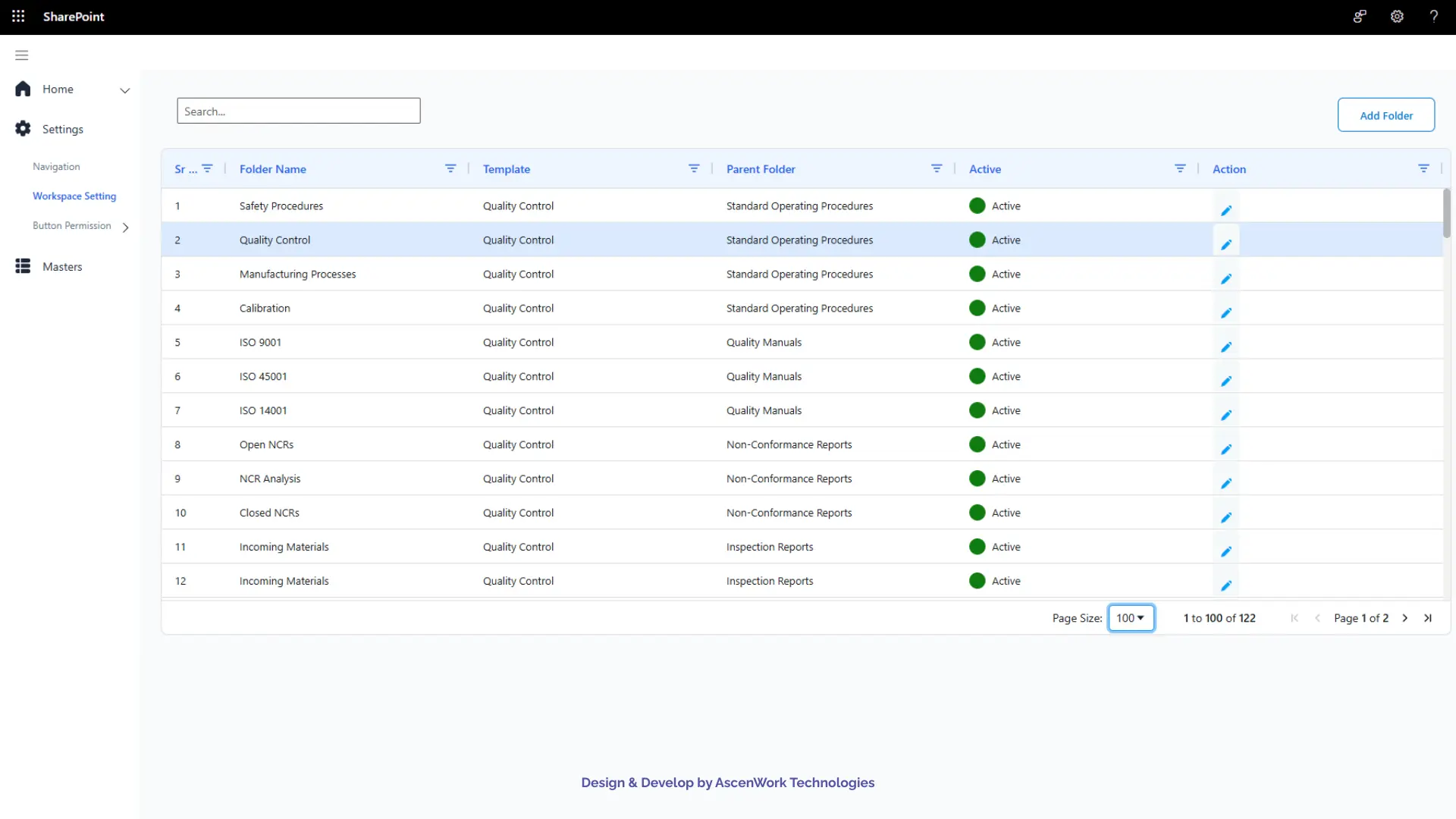Open the Home menu item
This screenshot has width=1456, height=819.
pos(58,89)
